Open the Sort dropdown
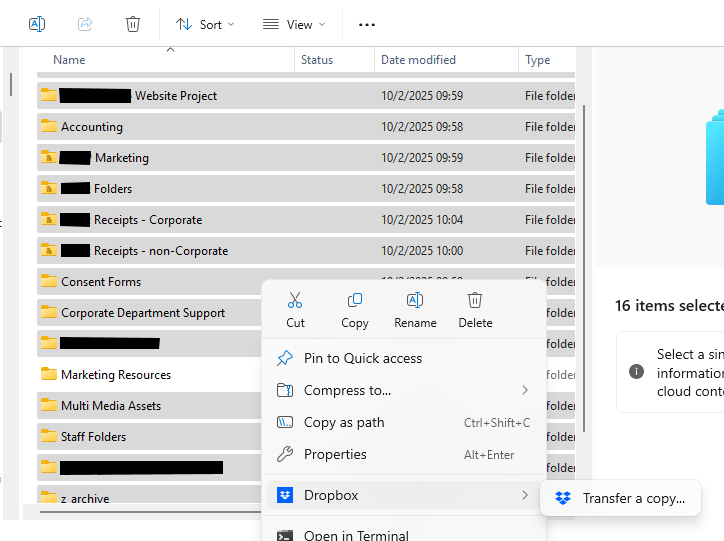Image resolution: width=724 pixels, height=541 pixels. point(205,24)
